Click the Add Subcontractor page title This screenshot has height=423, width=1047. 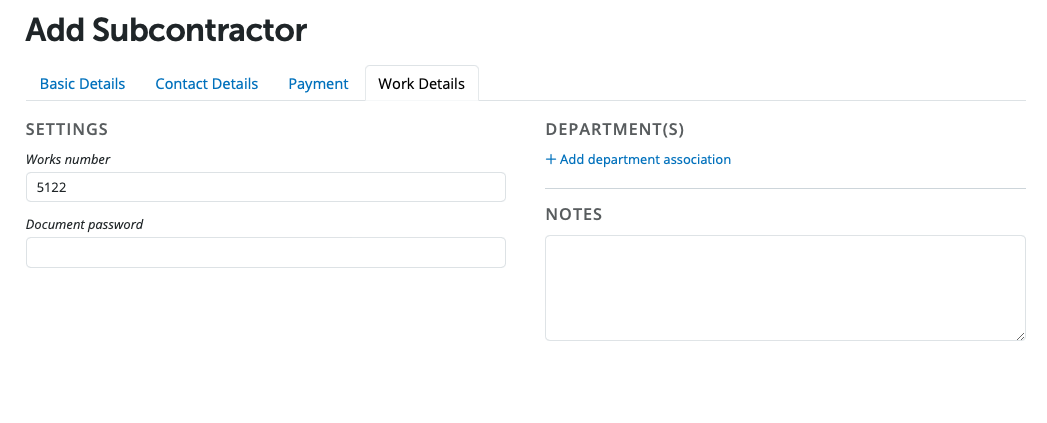coord(166,30)
